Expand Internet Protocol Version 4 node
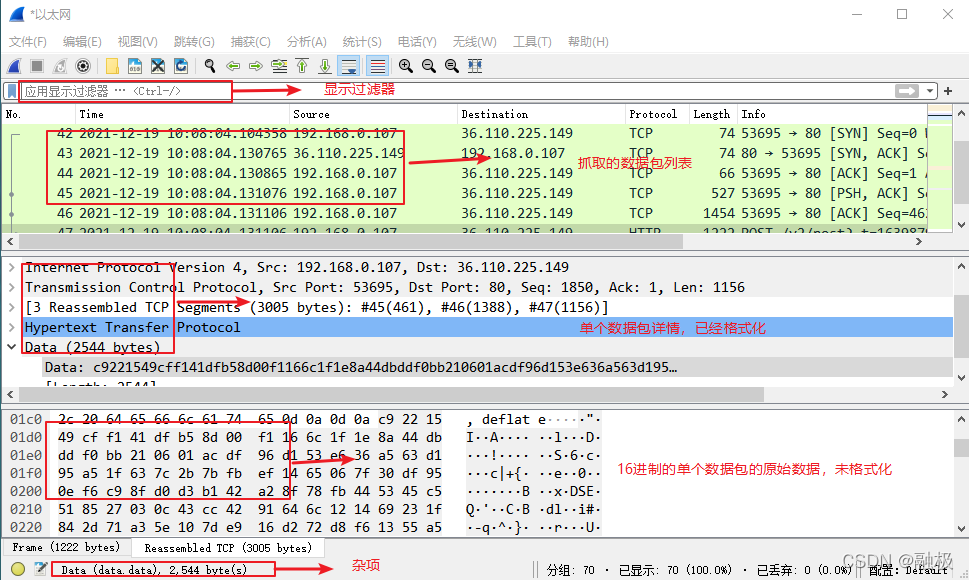Image resolution: width=969 pixels, height=580 pixels. point(12,267)
